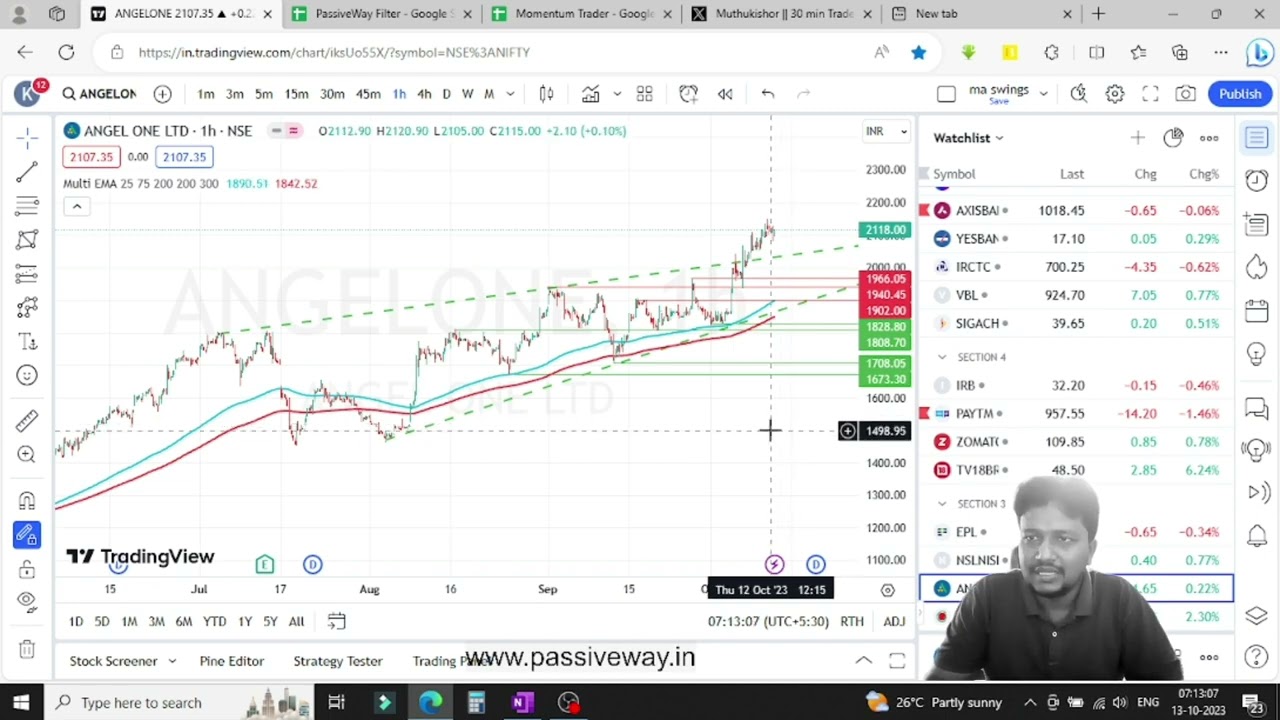Screen dimensions: 1280x720
Task: Start bar replay mode
Action: click(725, 94)
